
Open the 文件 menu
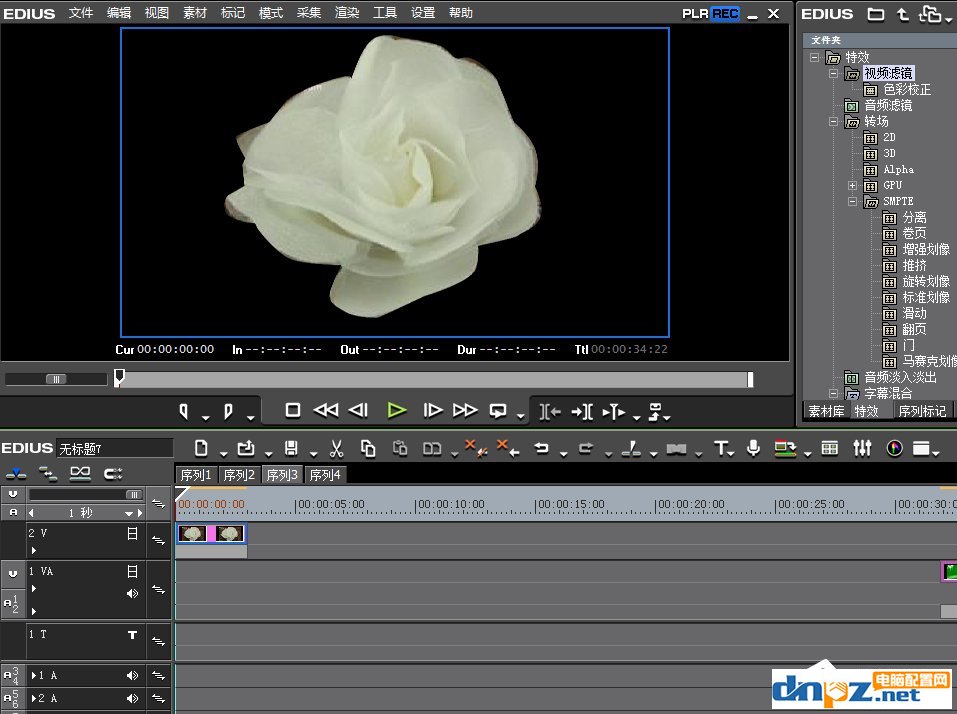coord(81,13)
